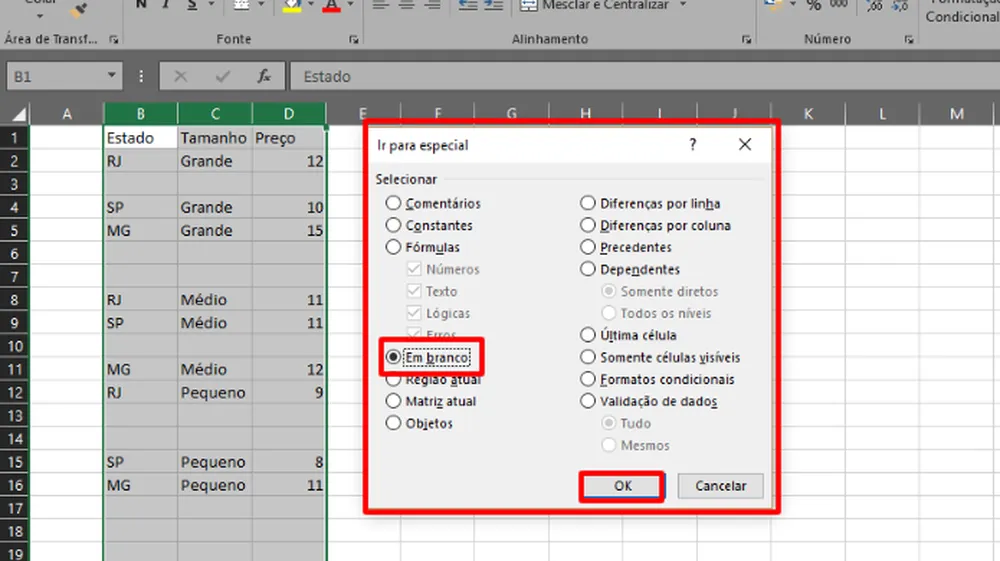Select the Última célula radio option
1000x561 pixels.
point(628,335)
